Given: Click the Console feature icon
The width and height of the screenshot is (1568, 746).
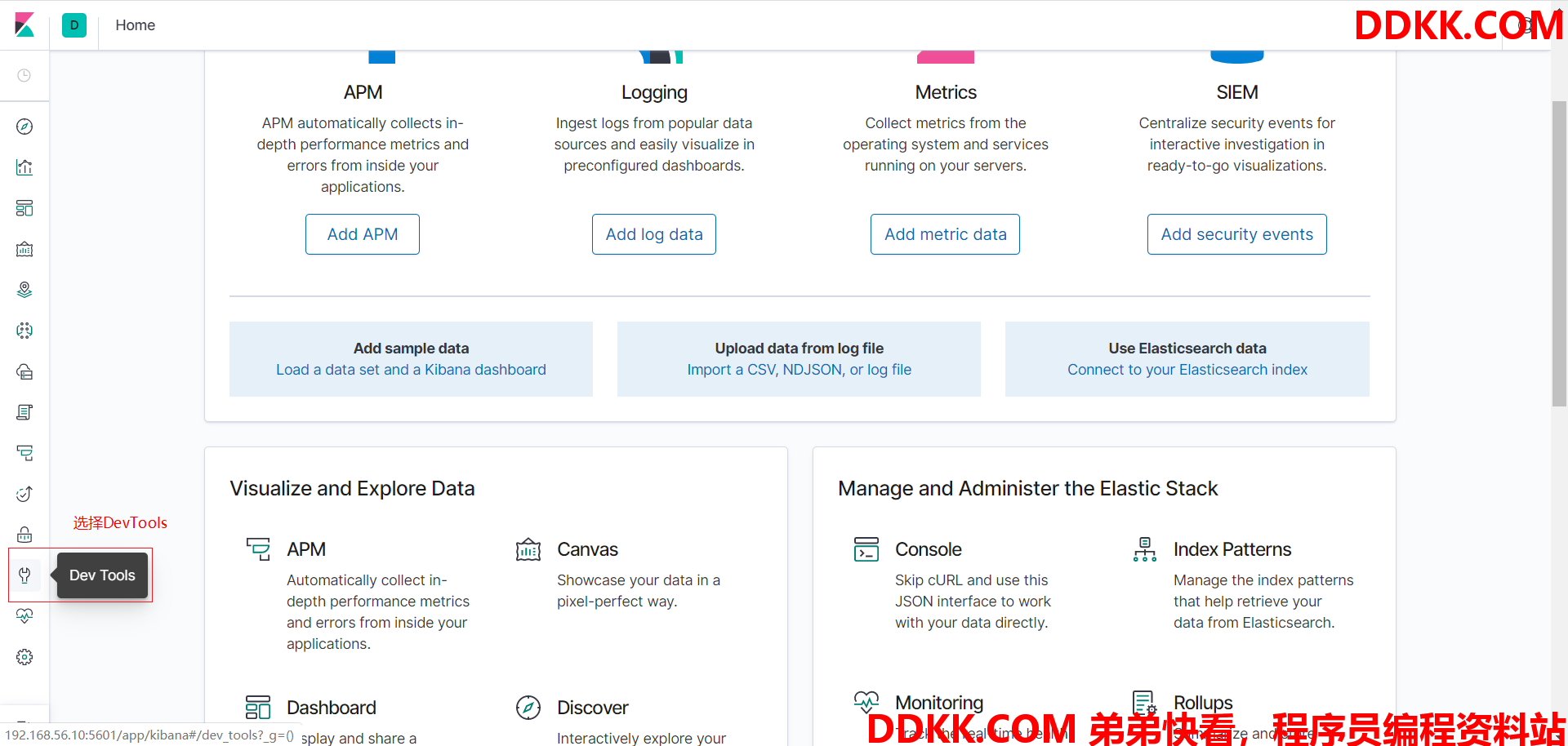Looking at the screenshot, I should [x=866, y=549].
